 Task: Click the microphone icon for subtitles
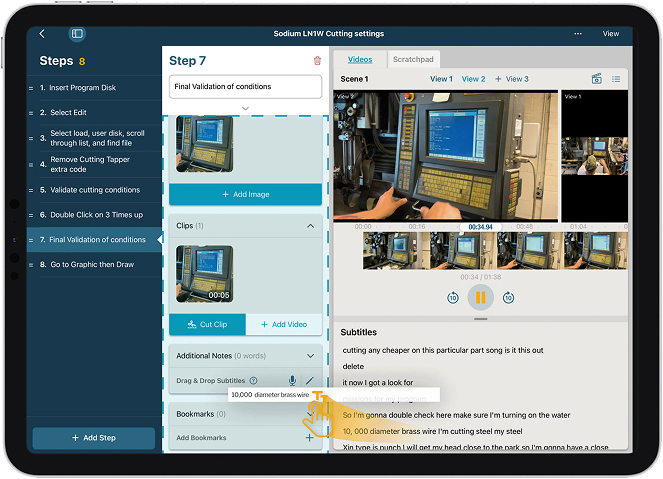292,381
